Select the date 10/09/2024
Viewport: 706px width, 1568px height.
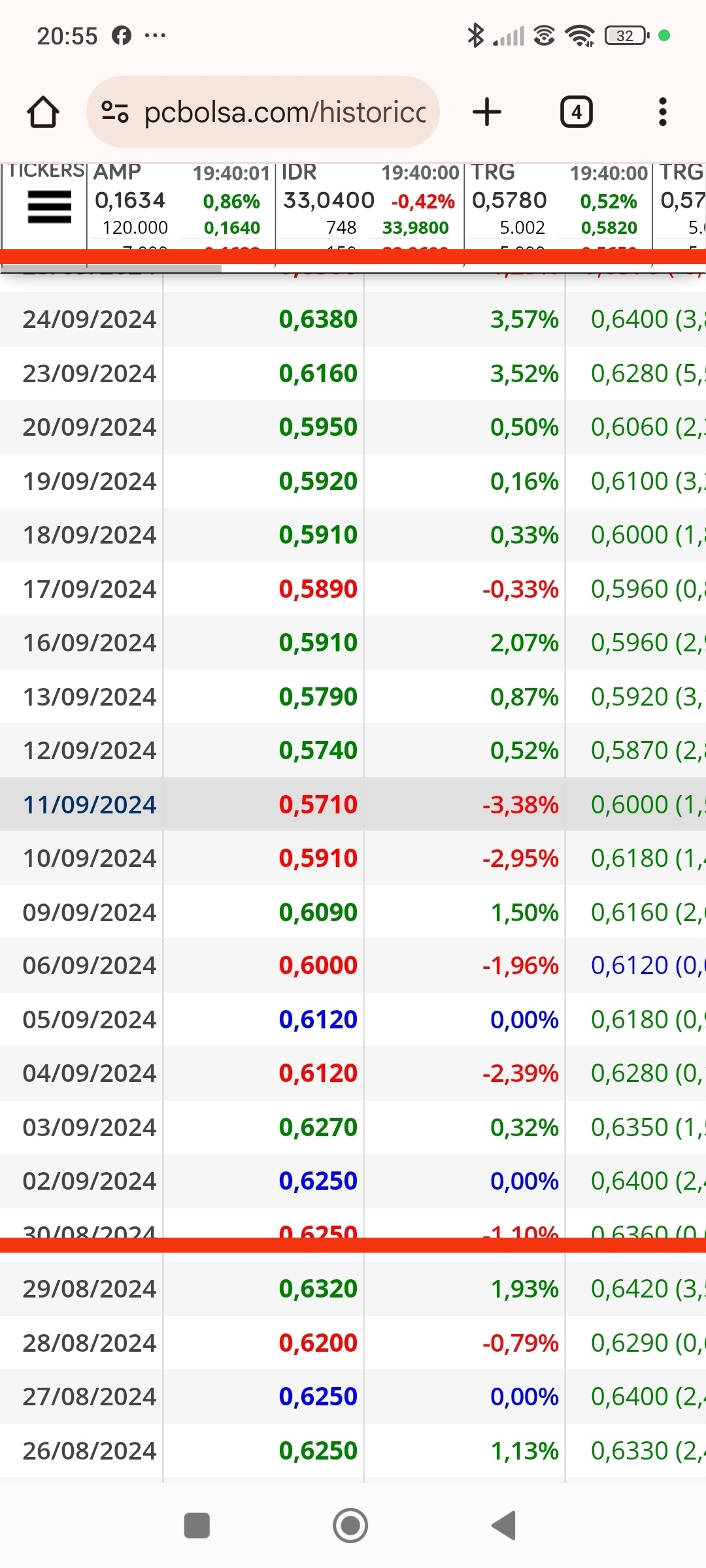(x=90, y=858)
